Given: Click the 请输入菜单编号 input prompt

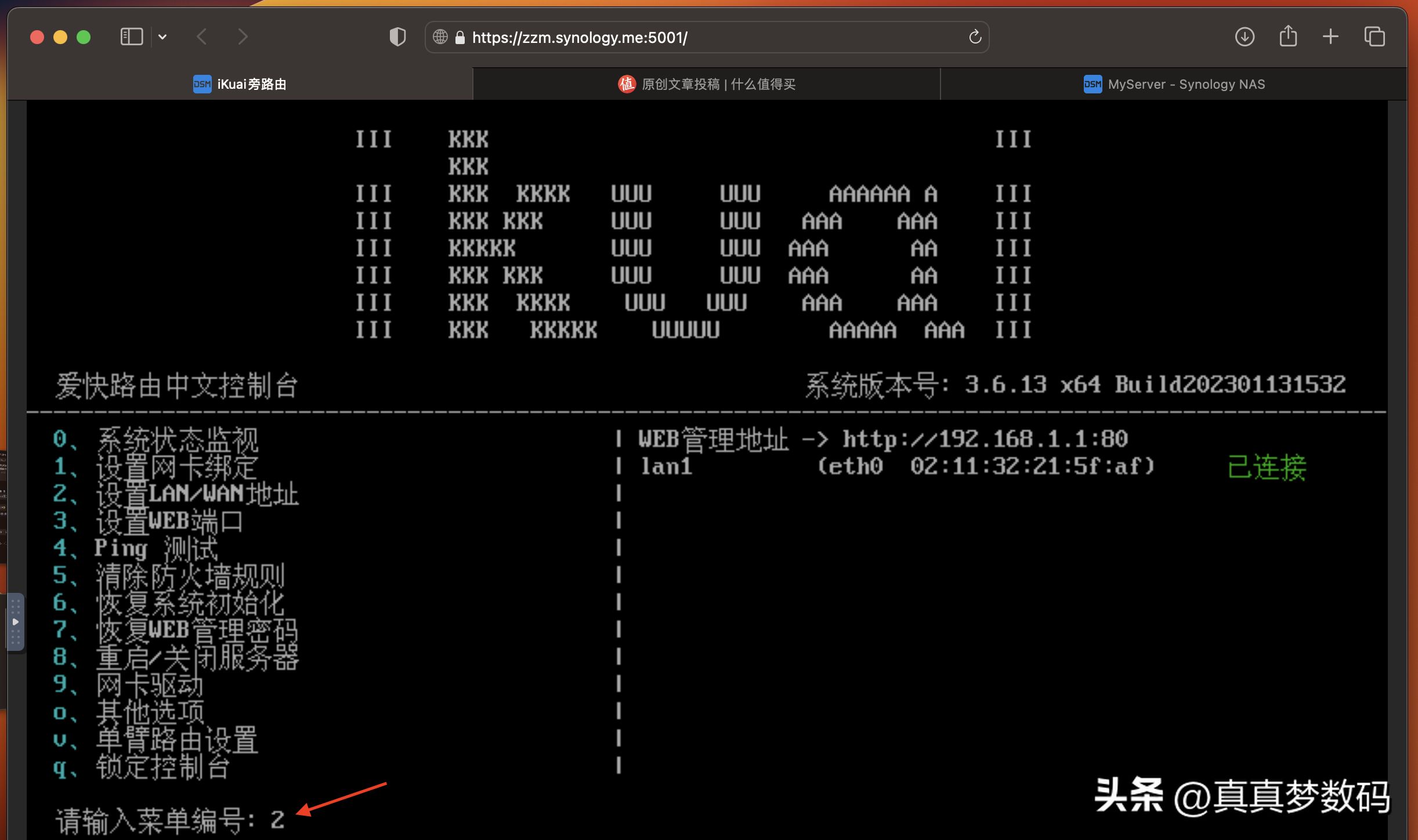Looking at the screenshot, I should coord(169,821).
